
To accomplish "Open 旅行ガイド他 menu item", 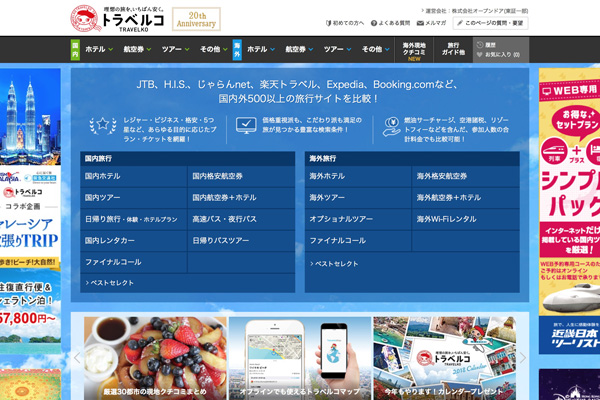I will tap(453, 49).
